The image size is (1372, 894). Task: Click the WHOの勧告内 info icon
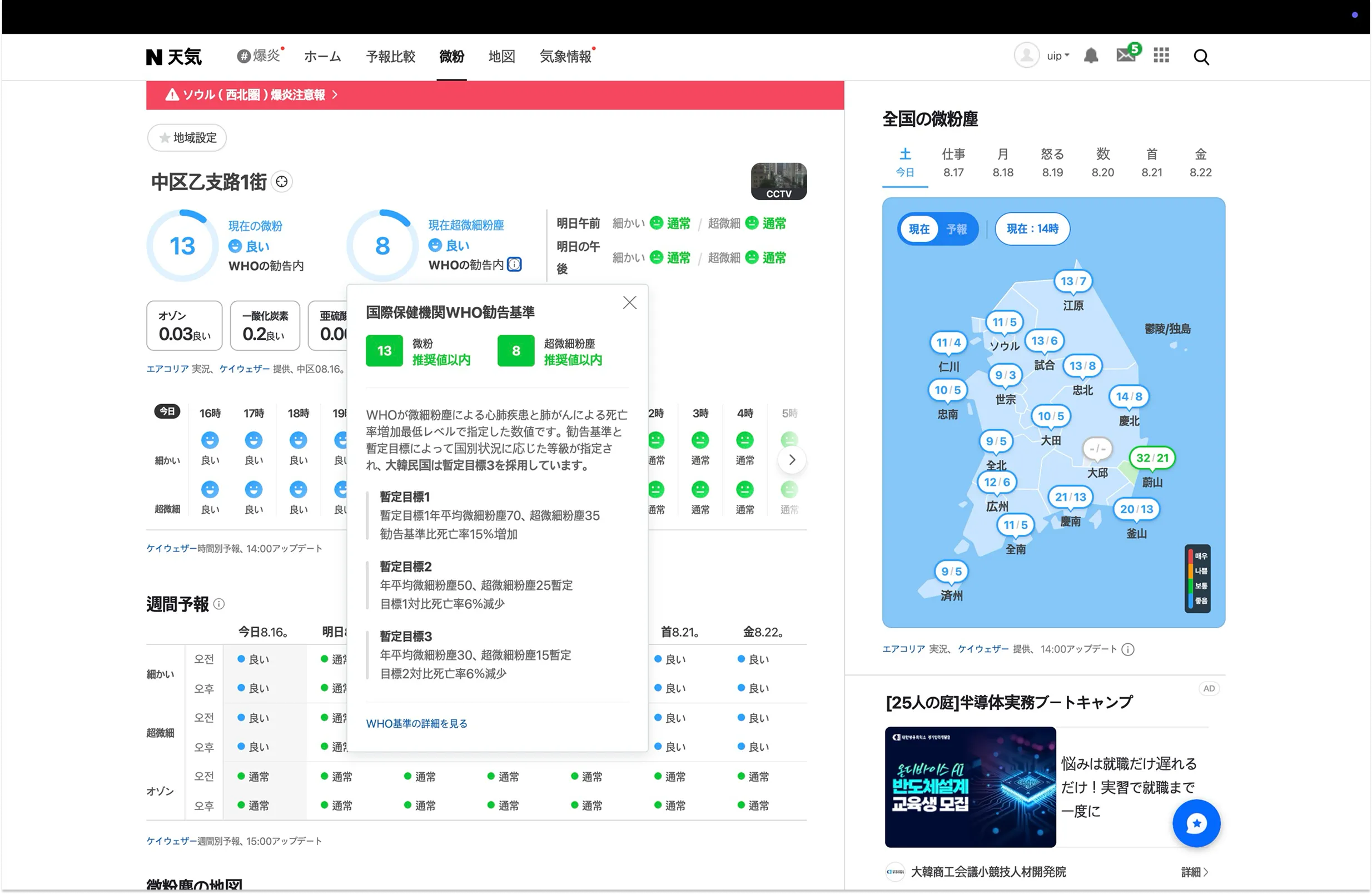click(514, 265)
